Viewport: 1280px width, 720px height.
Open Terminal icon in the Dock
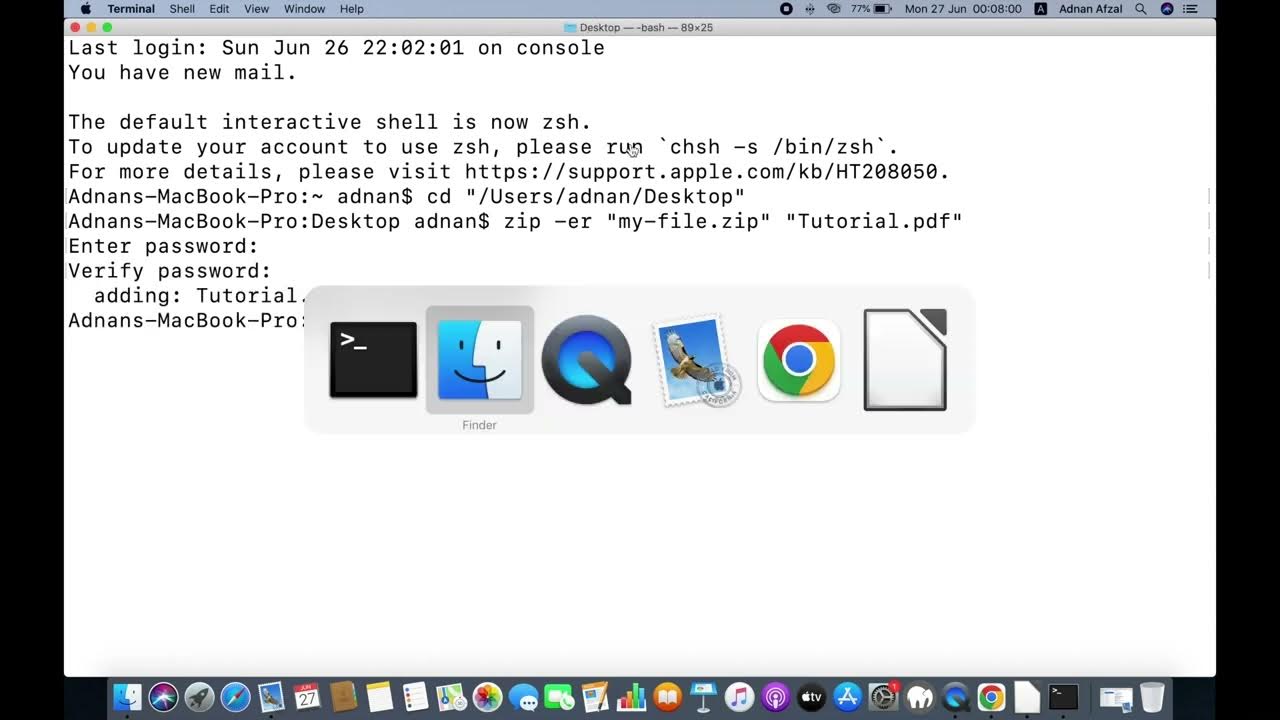coord(1063,697)
